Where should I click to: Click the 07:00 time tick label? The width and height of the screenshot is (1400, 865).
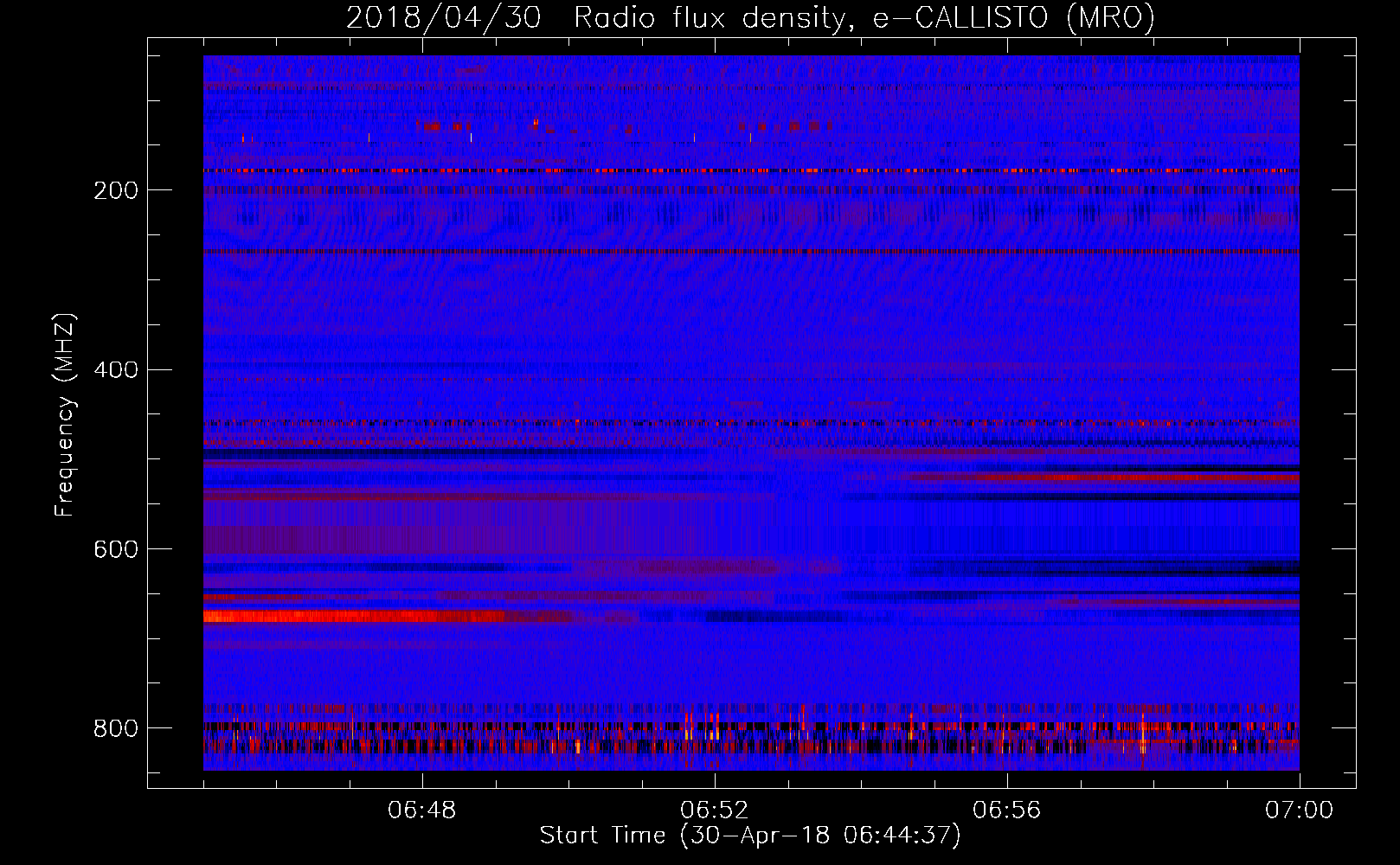click(x=1299, y=811)
